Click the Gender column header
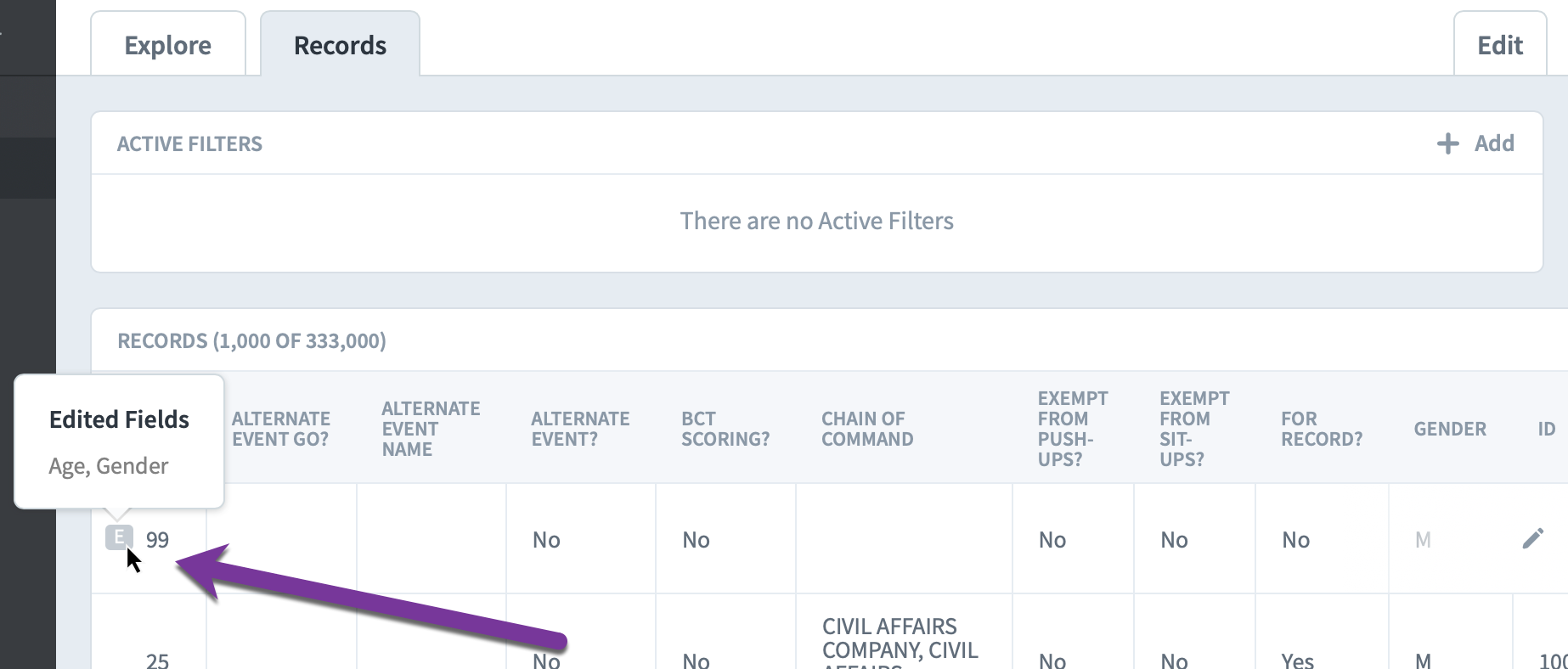Screen dimensions: 1568x669 1450,429
